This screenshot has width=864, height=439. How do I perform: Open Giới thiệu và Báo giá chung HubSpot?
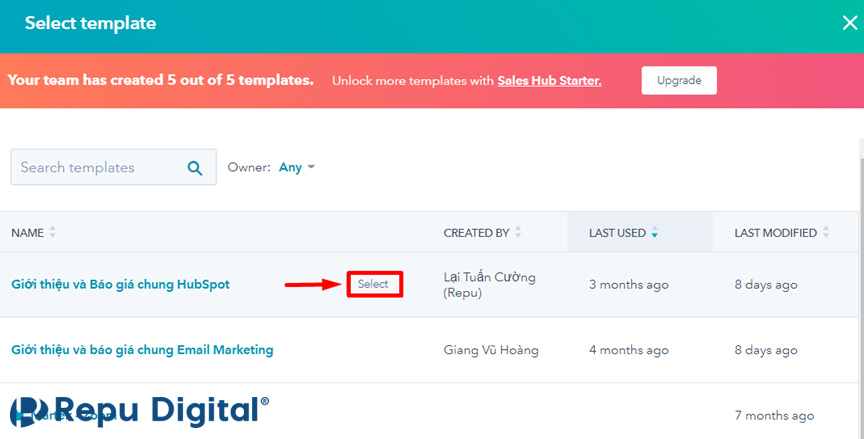120,285
